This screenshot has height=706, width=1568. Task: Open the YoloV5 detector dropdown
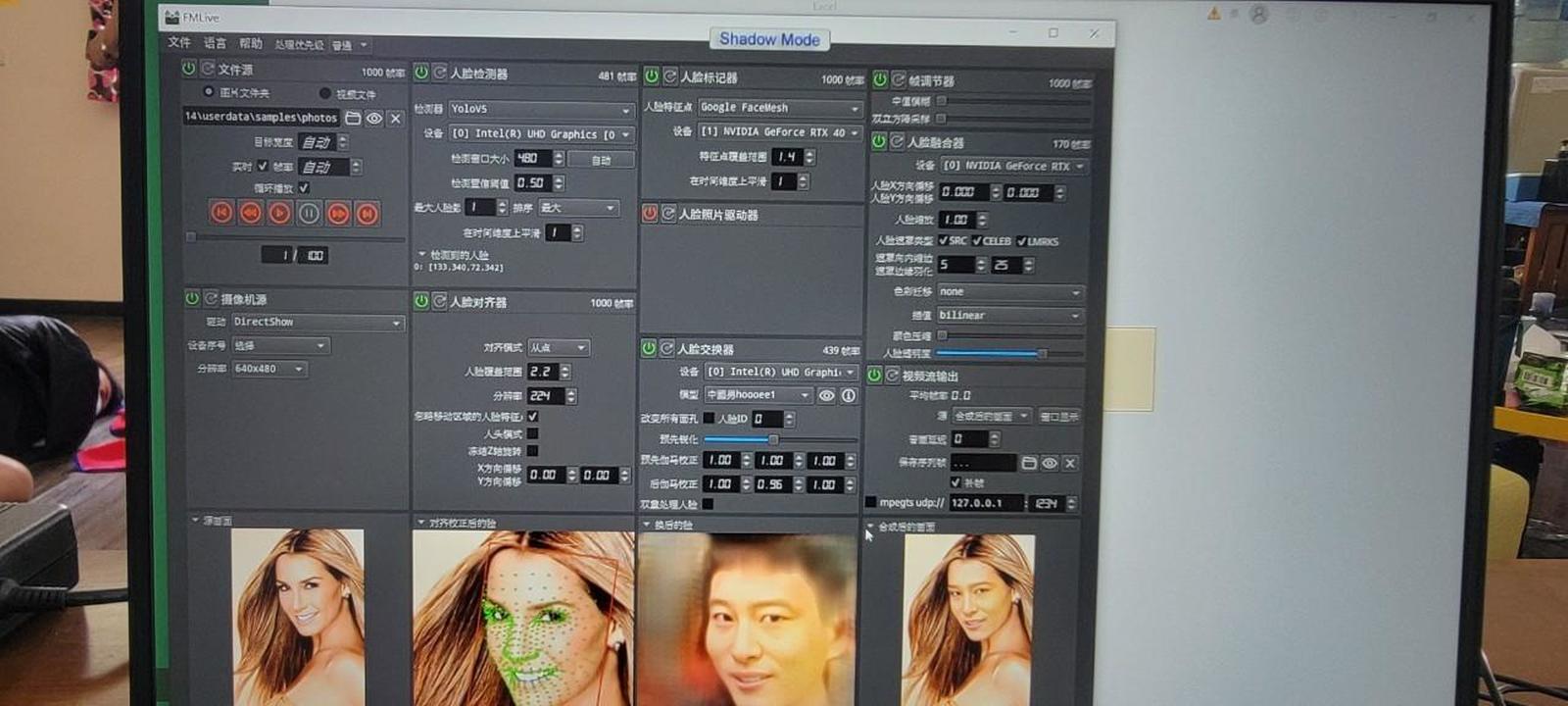point(541,109)
